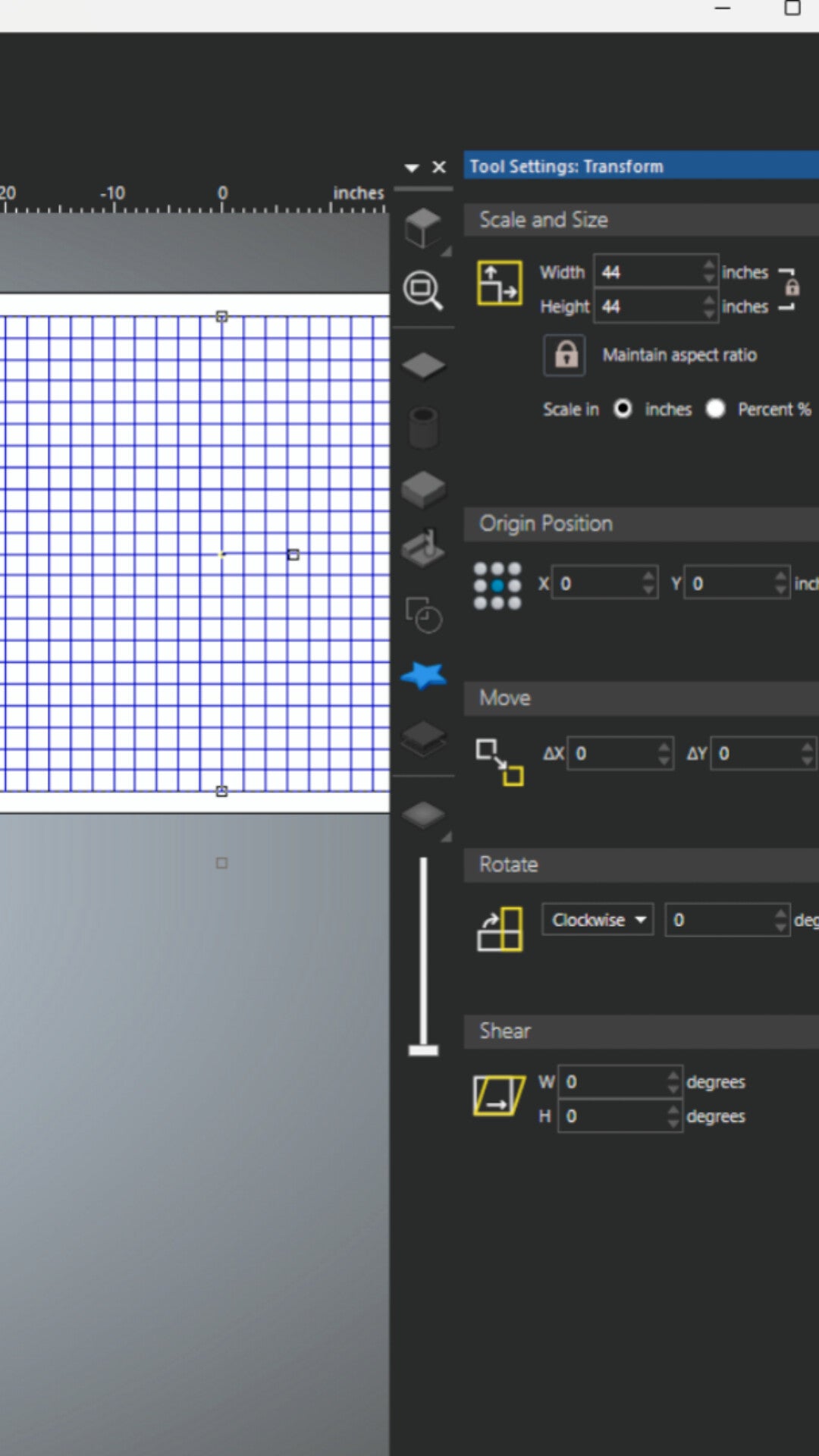Adjust the Shear H stepper arrows
The width and height of the screenshot is (819, 1456).
pyautogui.click(x=673, y=1116)
